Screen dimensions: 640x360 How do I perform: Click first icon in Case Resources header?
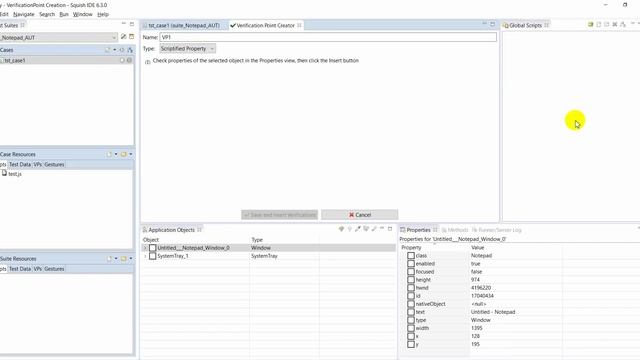pos(109,154)
